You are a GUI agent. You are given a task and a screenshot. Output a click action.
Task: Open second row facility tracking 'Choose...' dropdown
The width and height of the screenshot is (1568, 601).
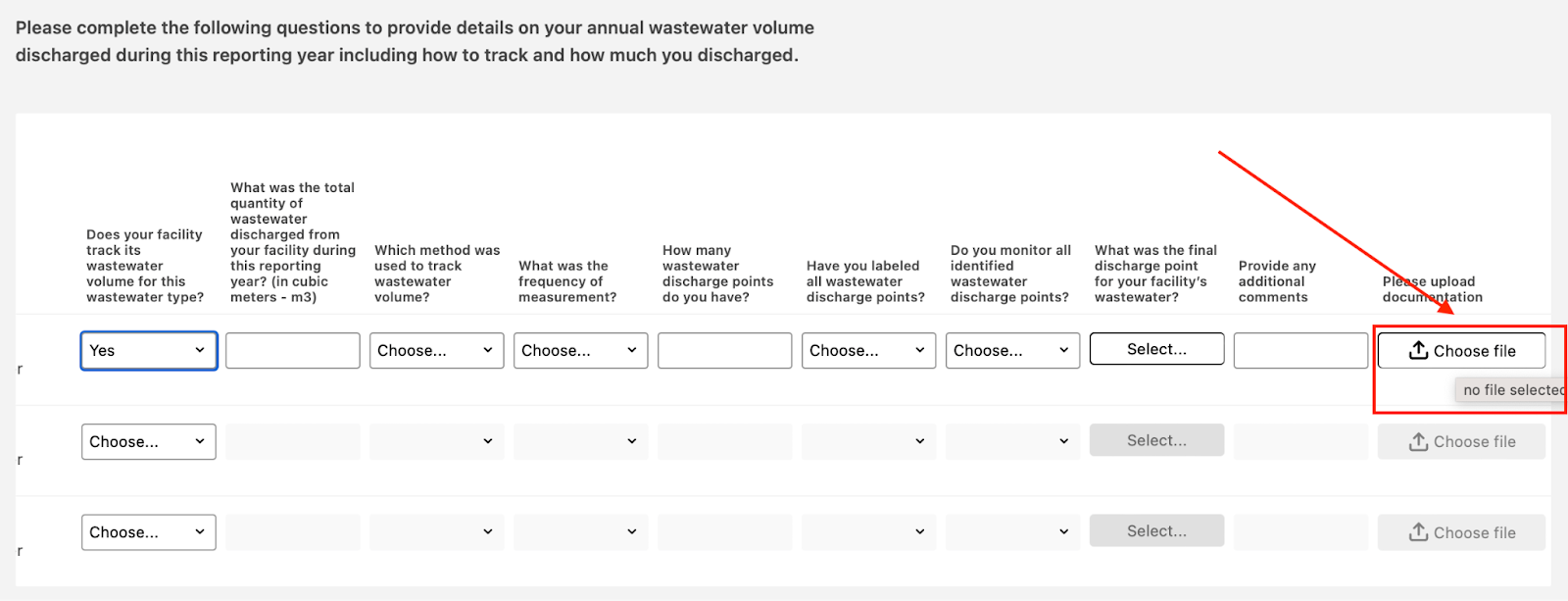(148, 442)
